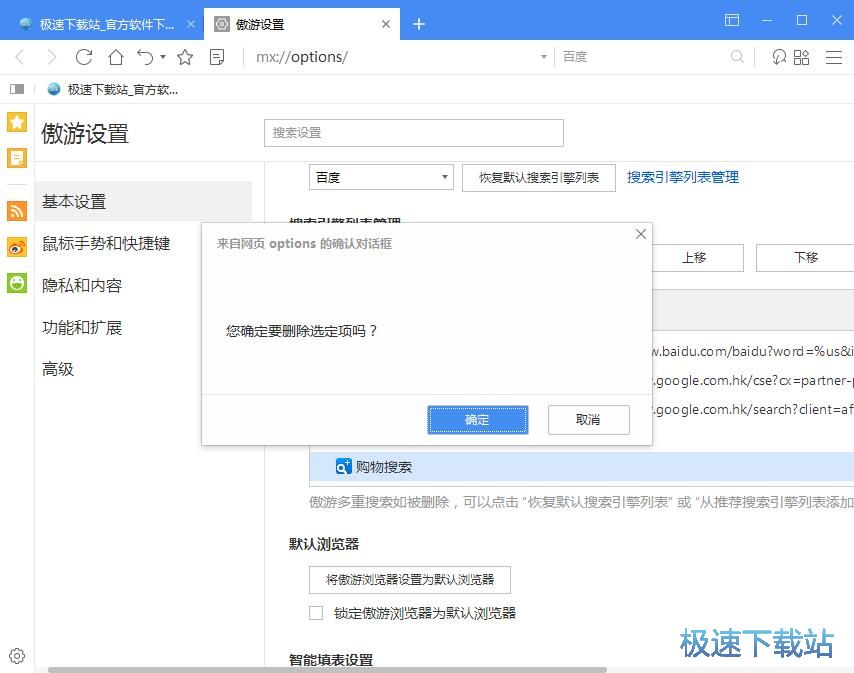This screenshot has height=673, width=854.
Task: Open green smiley icon in sidebar
Action: (17, 283)
